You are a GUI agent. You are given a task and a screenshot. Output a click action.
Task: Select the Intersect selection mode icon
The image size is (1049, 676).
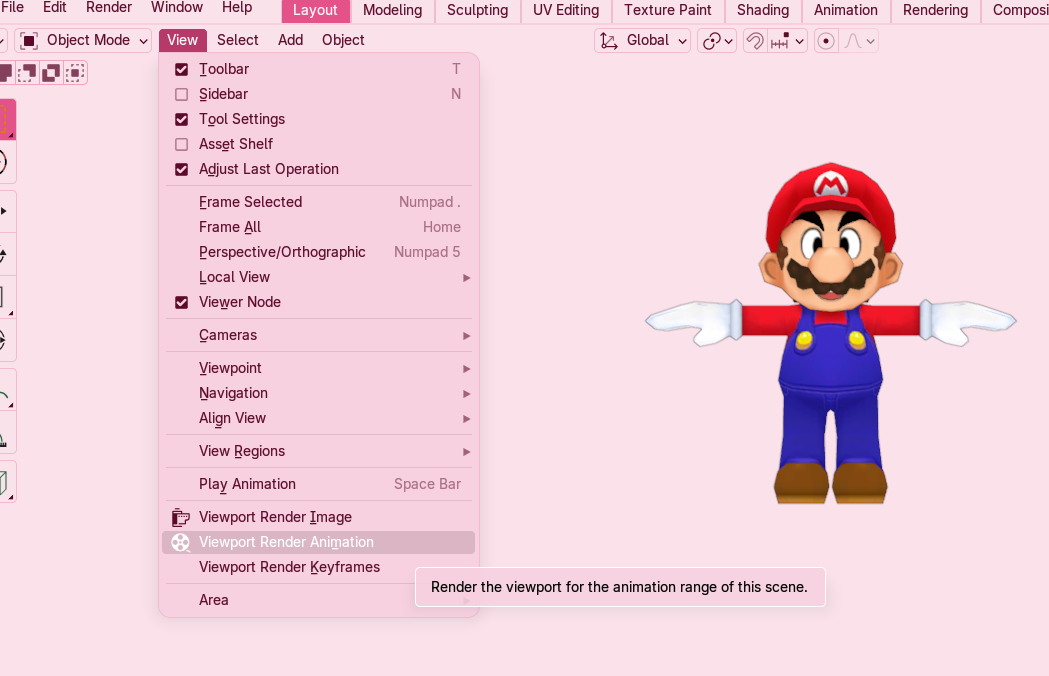click(x=75, y=72)
